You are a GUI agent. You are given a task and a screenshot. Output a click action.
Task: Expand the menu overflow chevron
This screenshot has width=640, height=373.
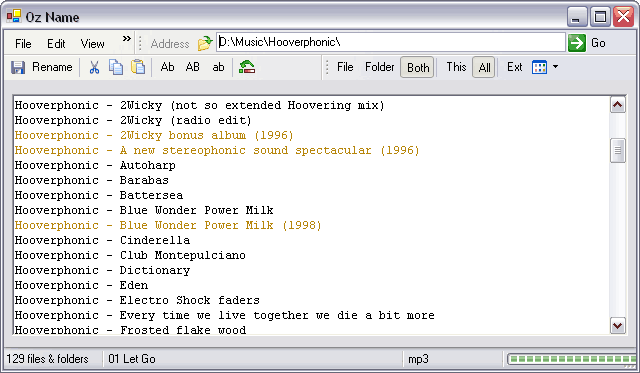click(x=127, y=39)
